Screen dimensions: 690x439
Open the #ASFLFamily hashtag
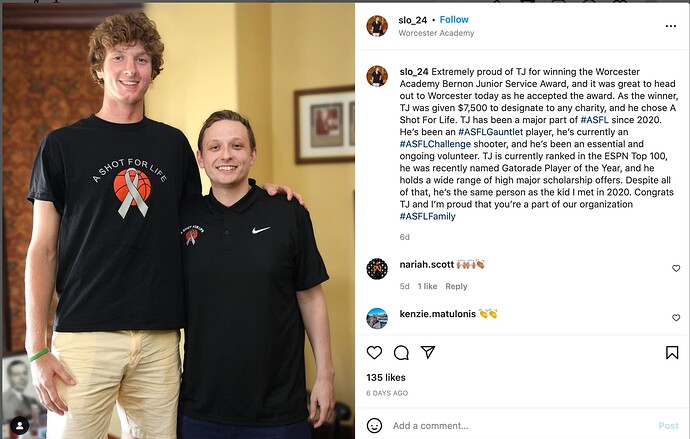[x=427, y=216]
